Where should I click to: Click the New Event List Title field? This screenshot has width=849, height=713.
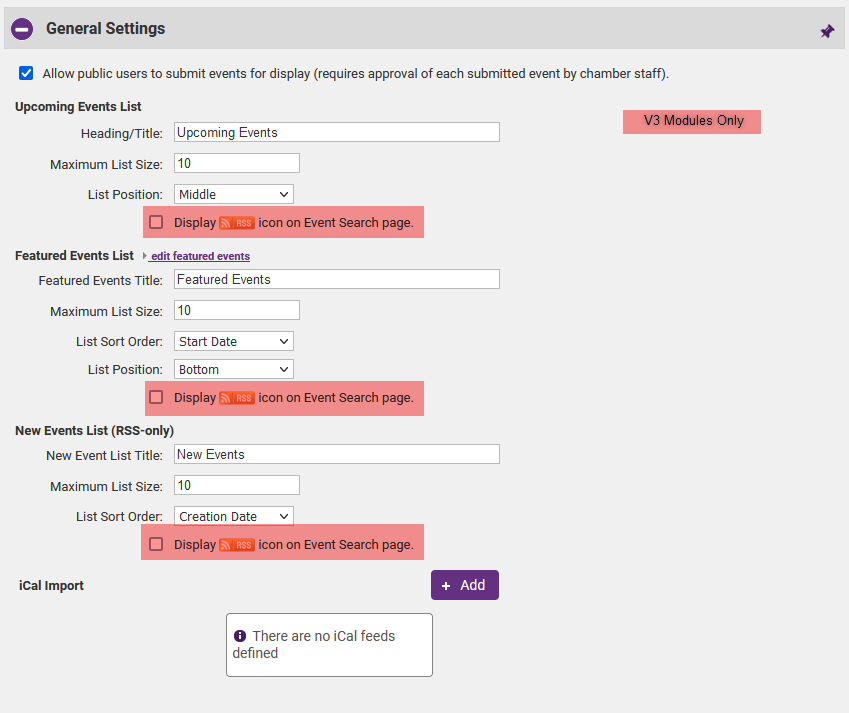point(336,454)
